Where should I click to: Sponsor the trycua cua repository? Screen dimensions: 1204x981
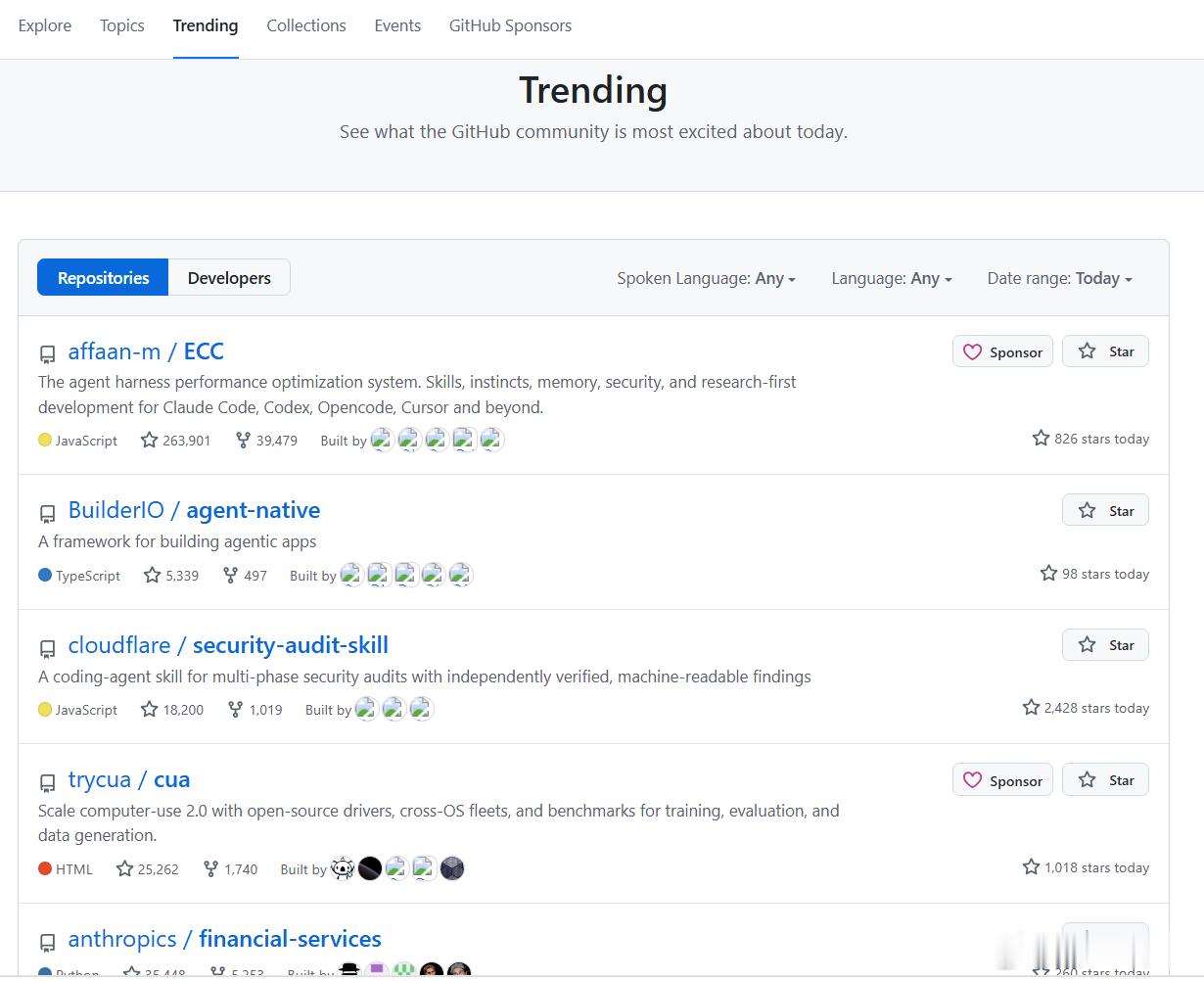pyautogui.click(x=1002, y=780)
